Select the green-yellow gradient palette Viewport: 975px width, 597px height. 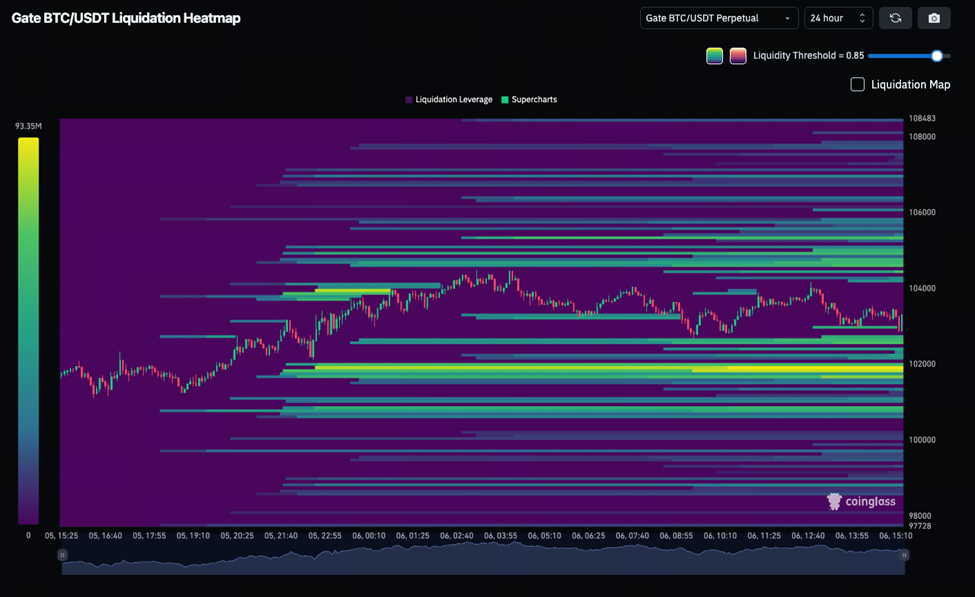(712, 55)
